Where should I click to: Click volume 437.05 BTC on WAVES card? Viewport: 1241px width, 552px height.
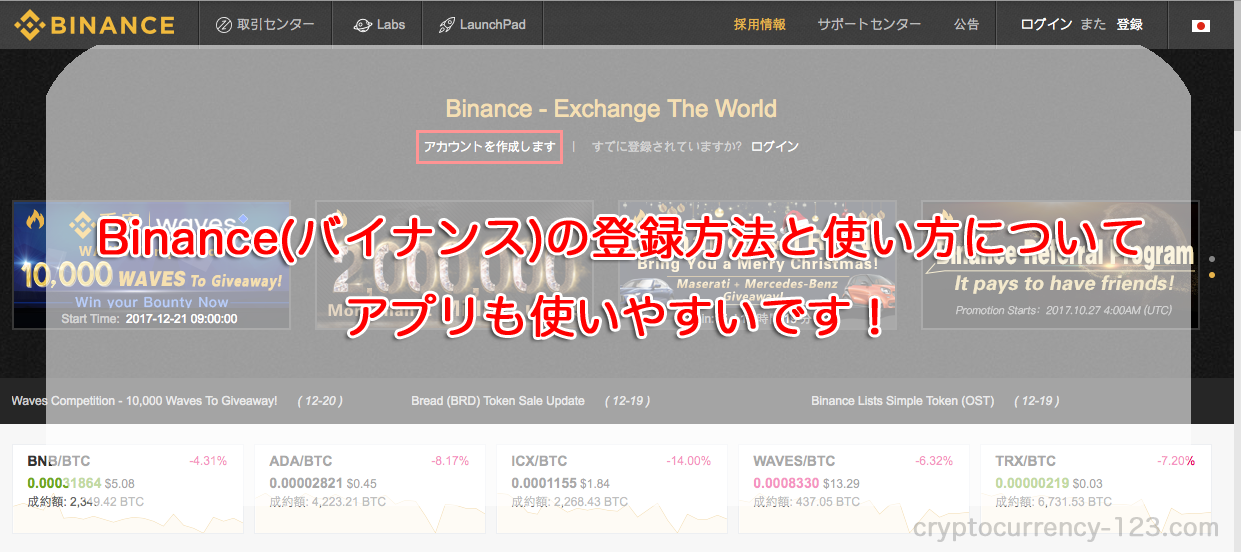click(826, 502)
